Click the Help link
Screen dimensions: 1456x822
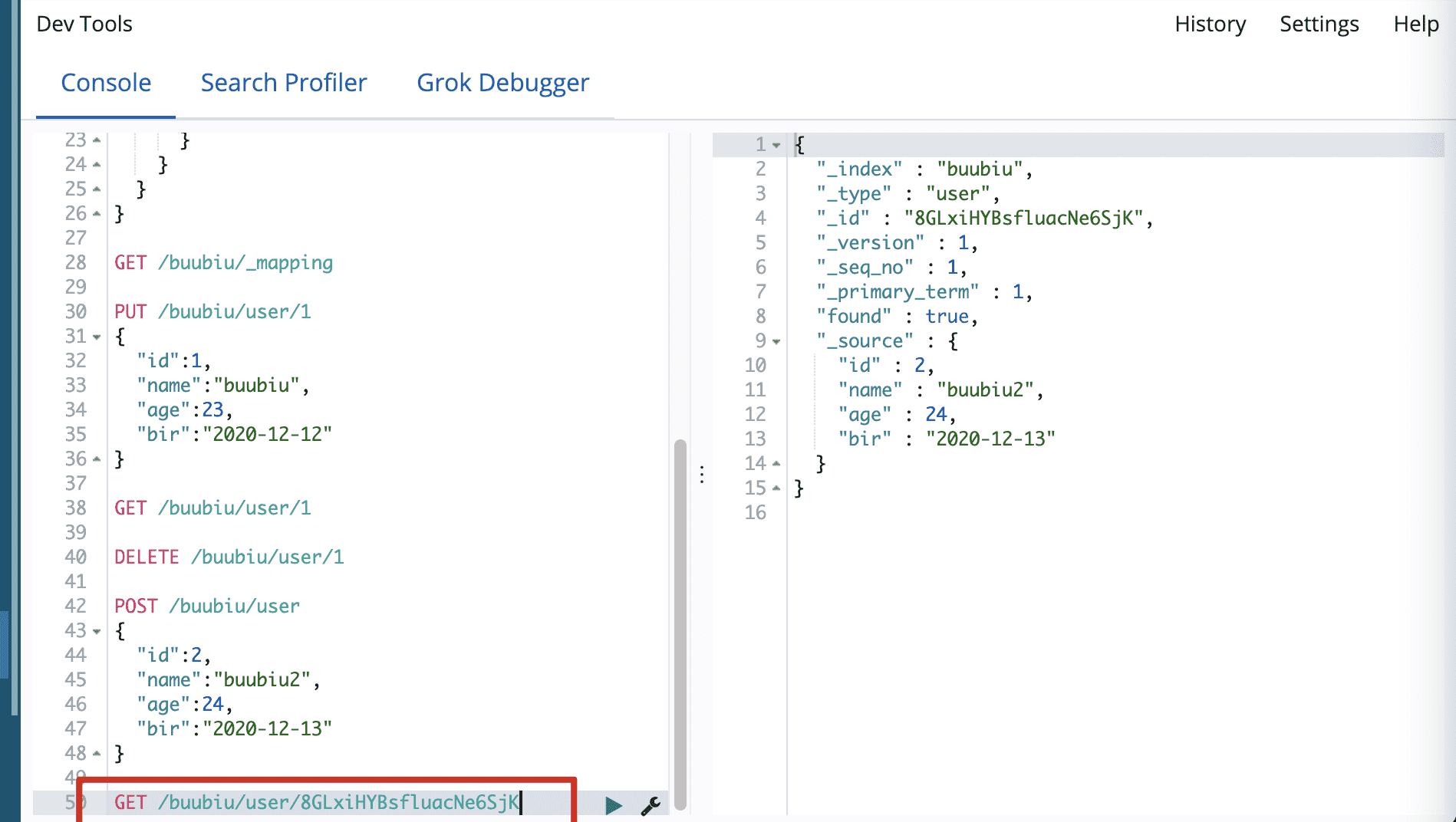tap(1415, 25)
